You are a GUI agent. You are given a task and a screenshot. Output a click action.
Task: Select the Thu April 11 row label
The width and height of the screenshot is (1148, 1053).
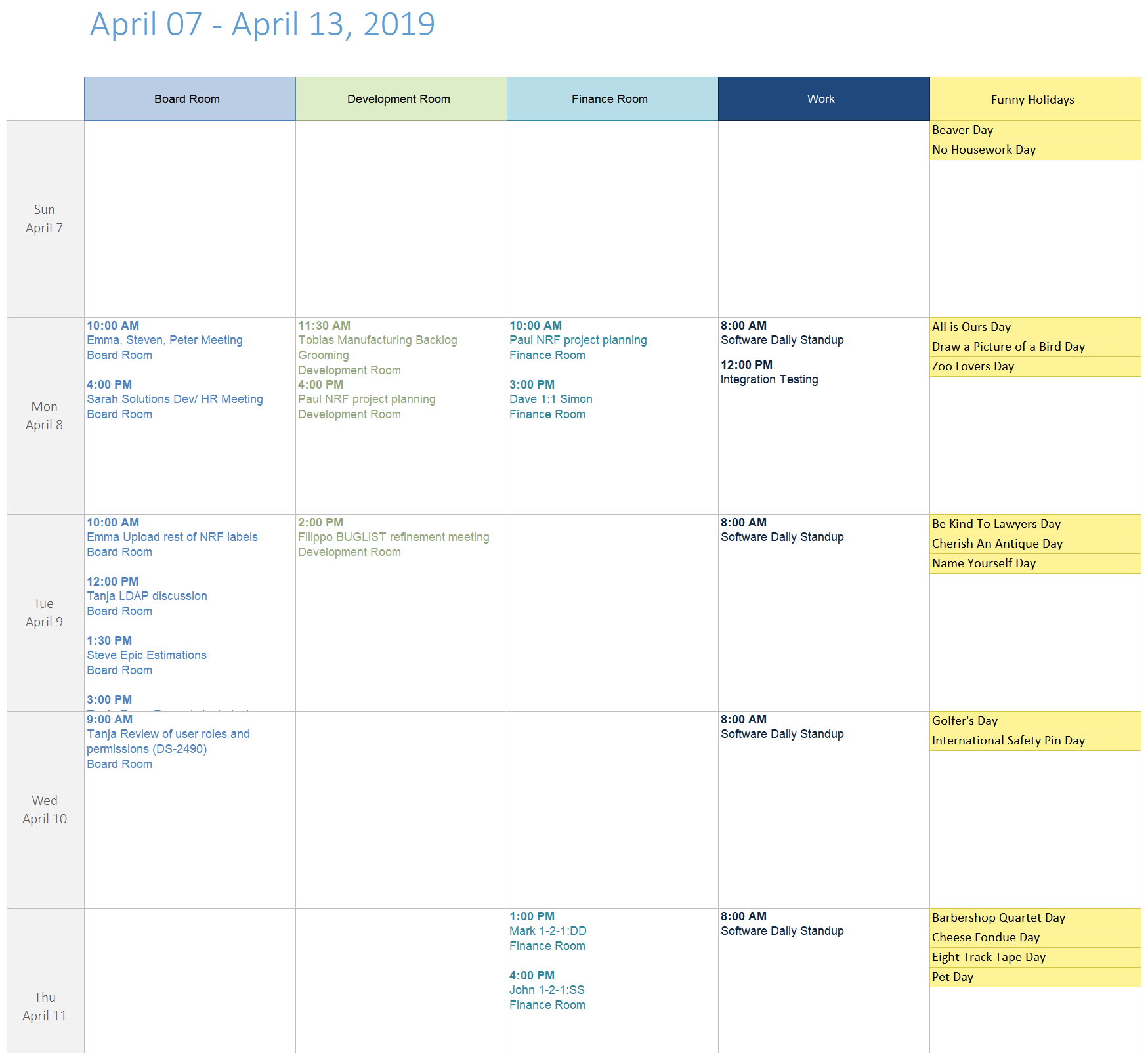click(45, 981)
